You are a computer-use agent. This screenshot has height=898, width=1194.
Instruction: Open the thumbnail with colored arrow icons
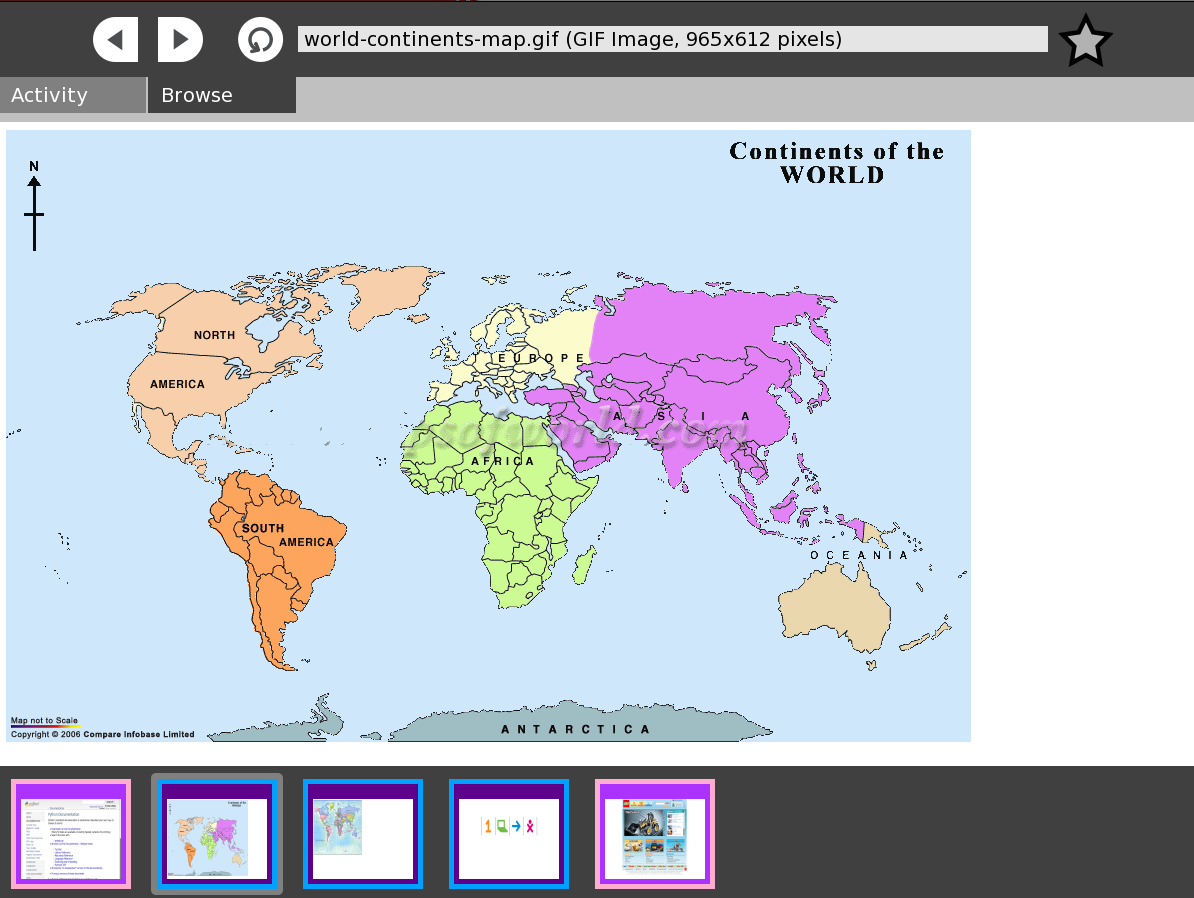coord(509,834)
